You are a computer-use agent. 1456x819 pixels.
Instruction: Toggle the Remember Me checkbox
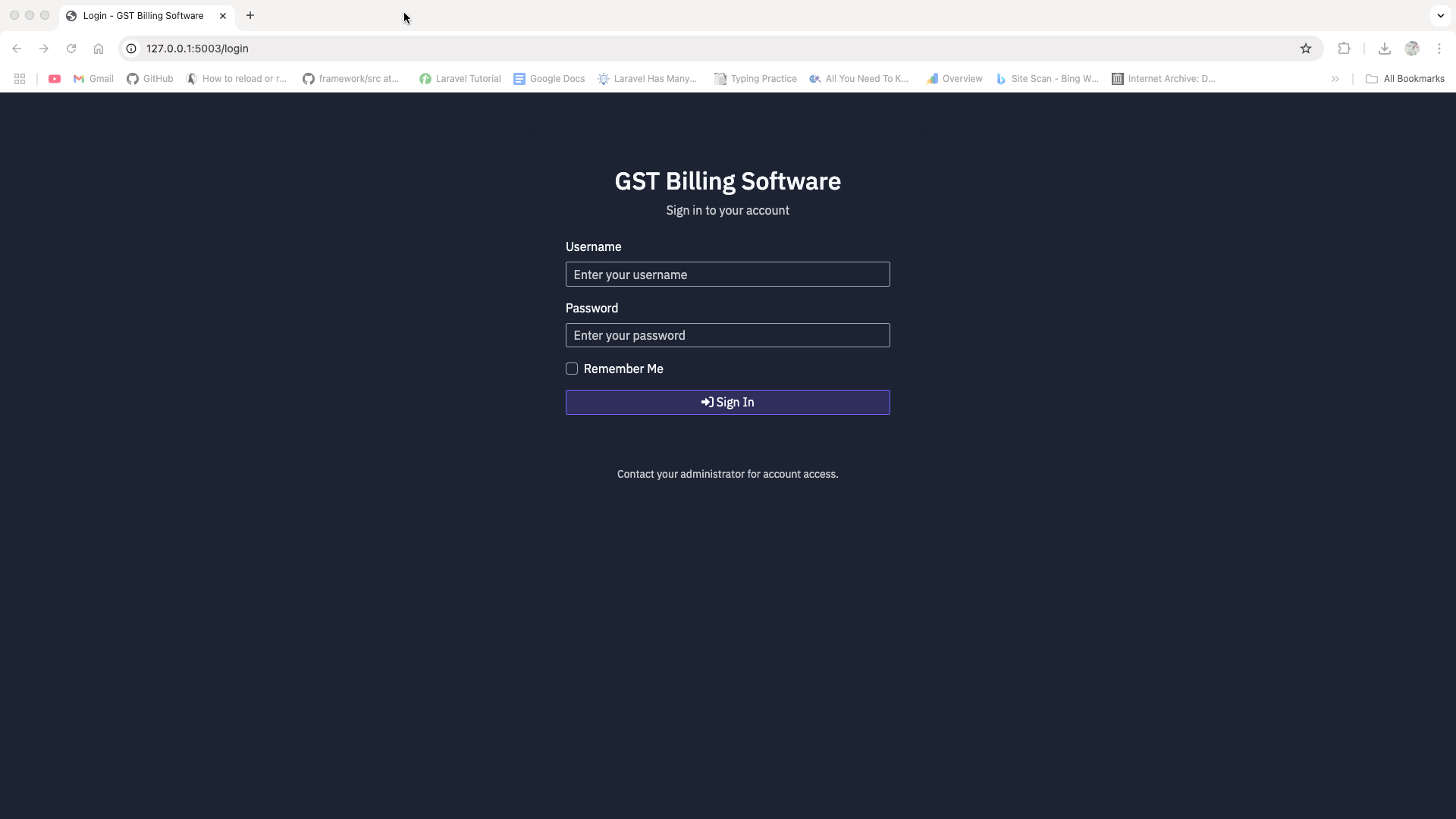[572, 369]
